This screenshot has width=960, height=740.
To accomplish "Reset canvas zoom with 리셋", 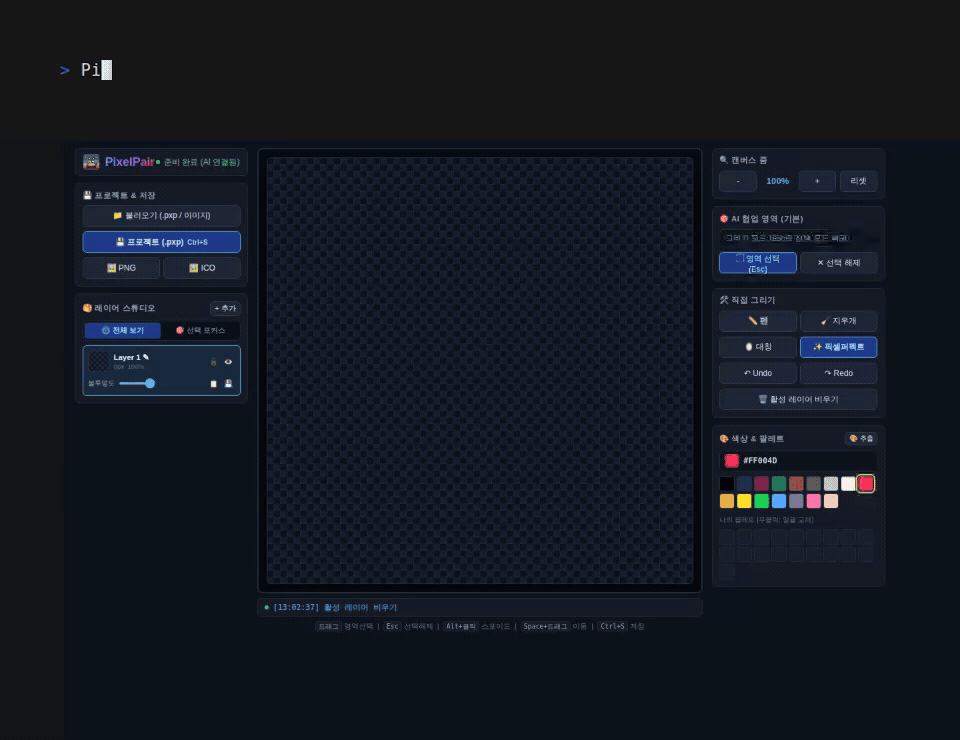I will click(858, 181).
